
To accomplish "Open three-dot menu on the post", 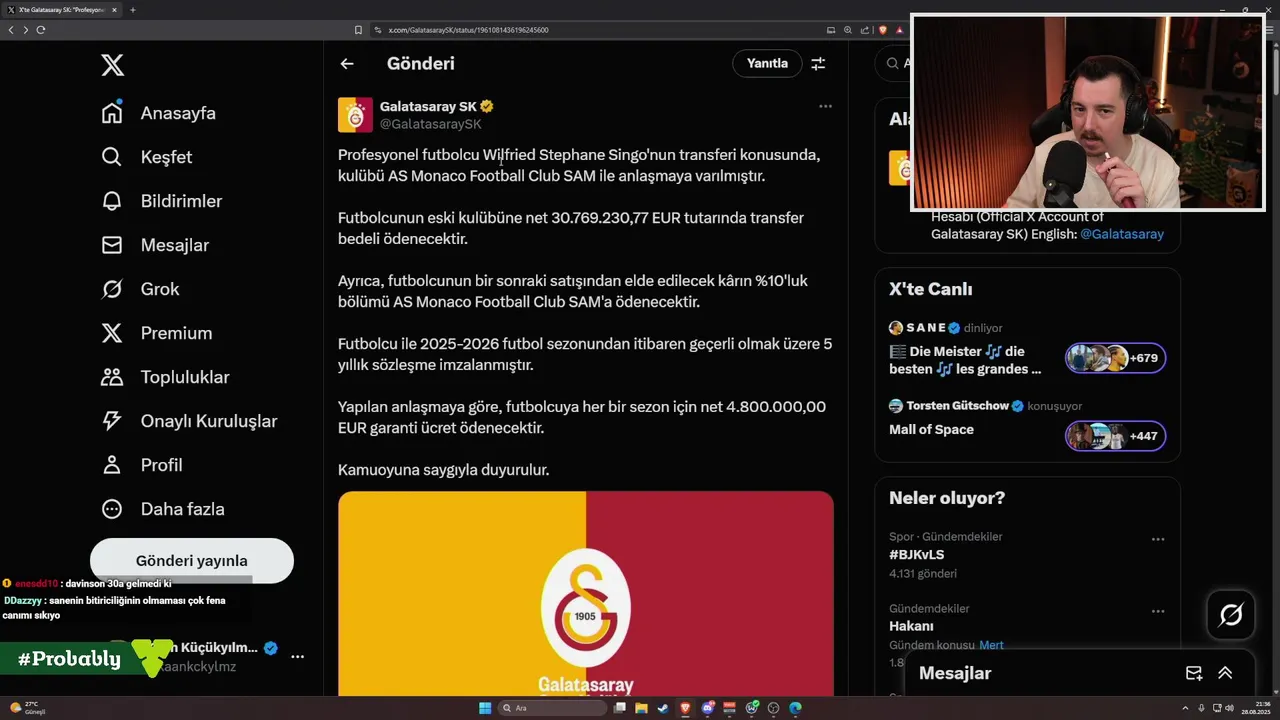I will (x=825, y=106).
